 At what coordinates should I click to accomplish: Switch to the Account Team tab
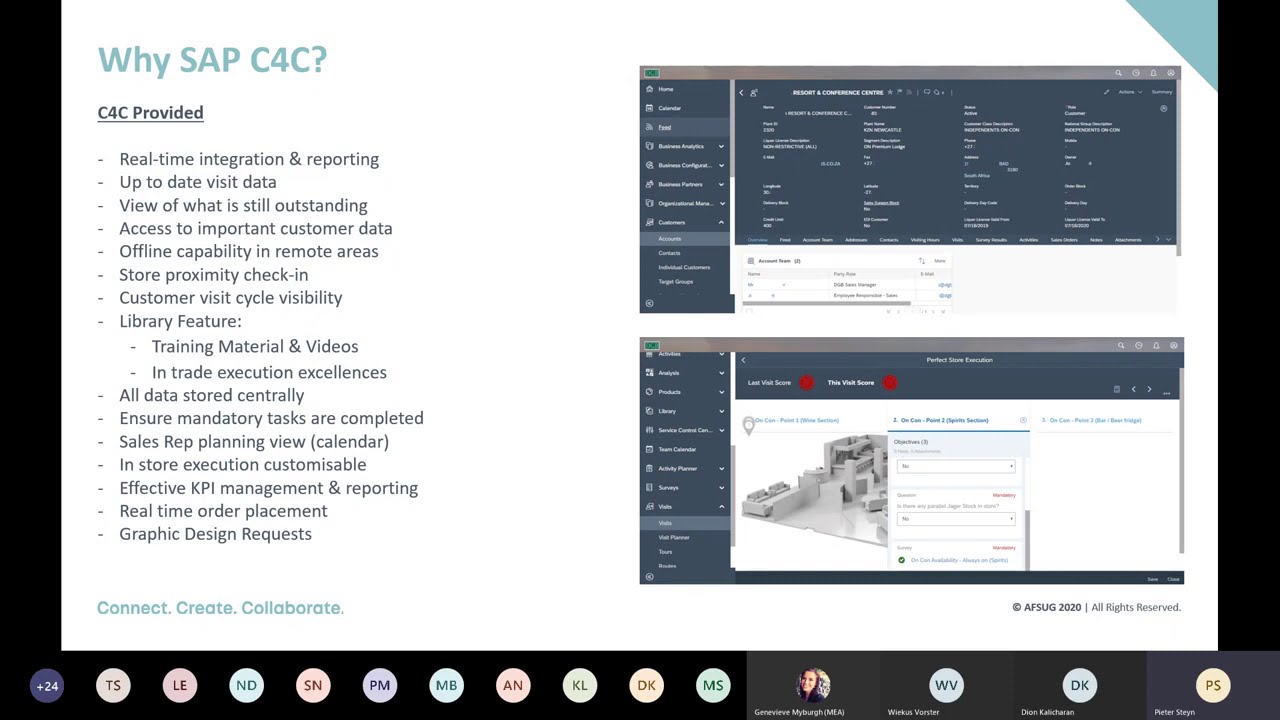[817, 240]
